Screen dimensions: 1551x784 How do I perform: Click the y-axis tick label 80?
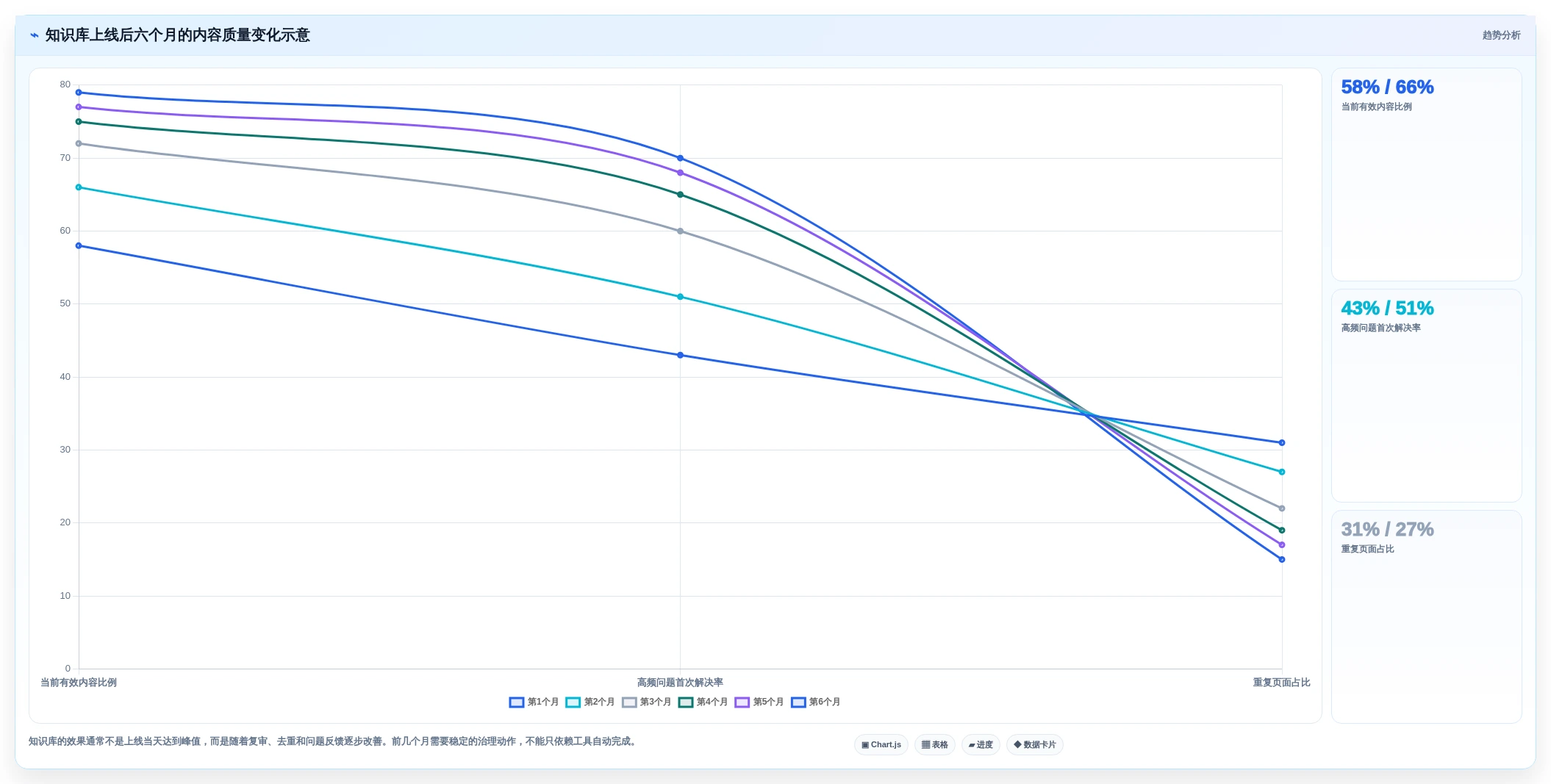point(65,85)
